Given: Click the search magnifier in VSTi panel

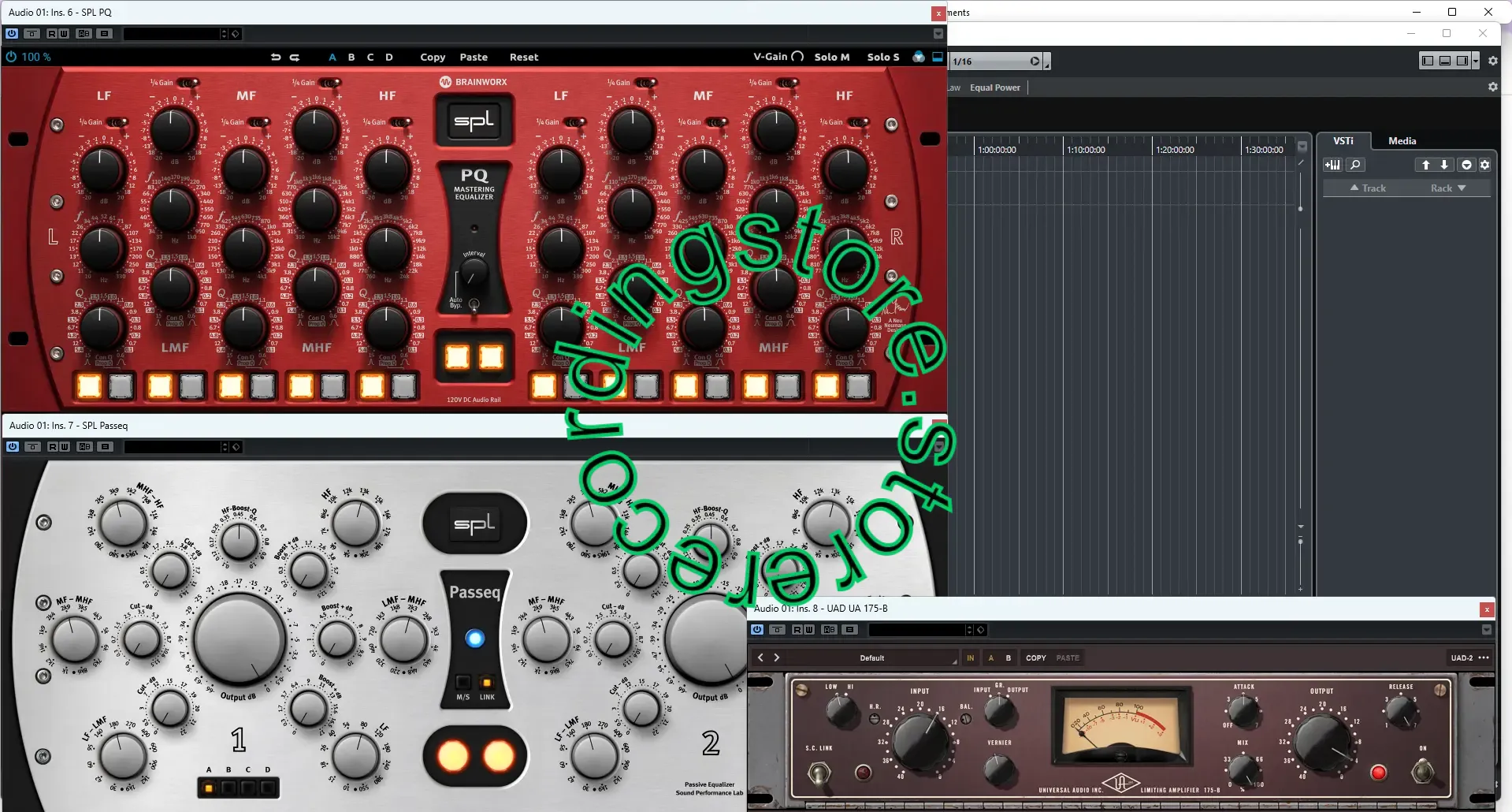Looking at the screenshot, I should [1355, 165].
